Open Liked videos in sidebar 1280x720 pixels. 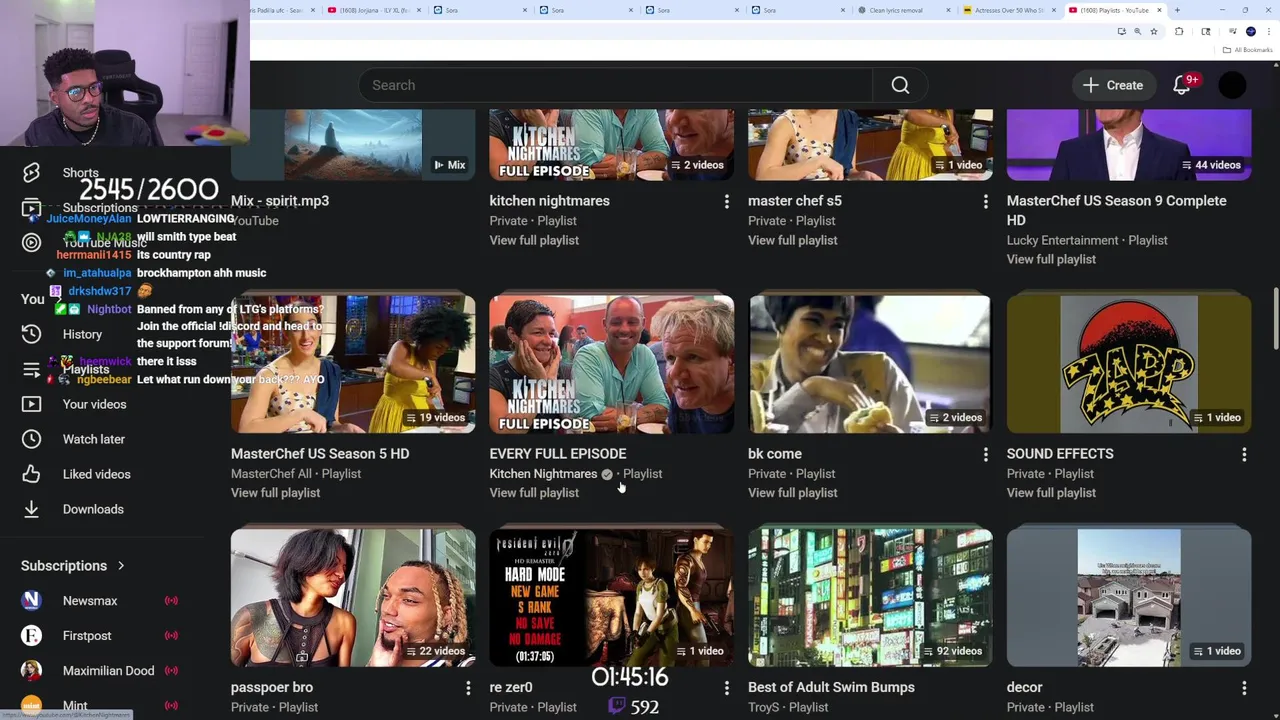(x=76, y=474)
